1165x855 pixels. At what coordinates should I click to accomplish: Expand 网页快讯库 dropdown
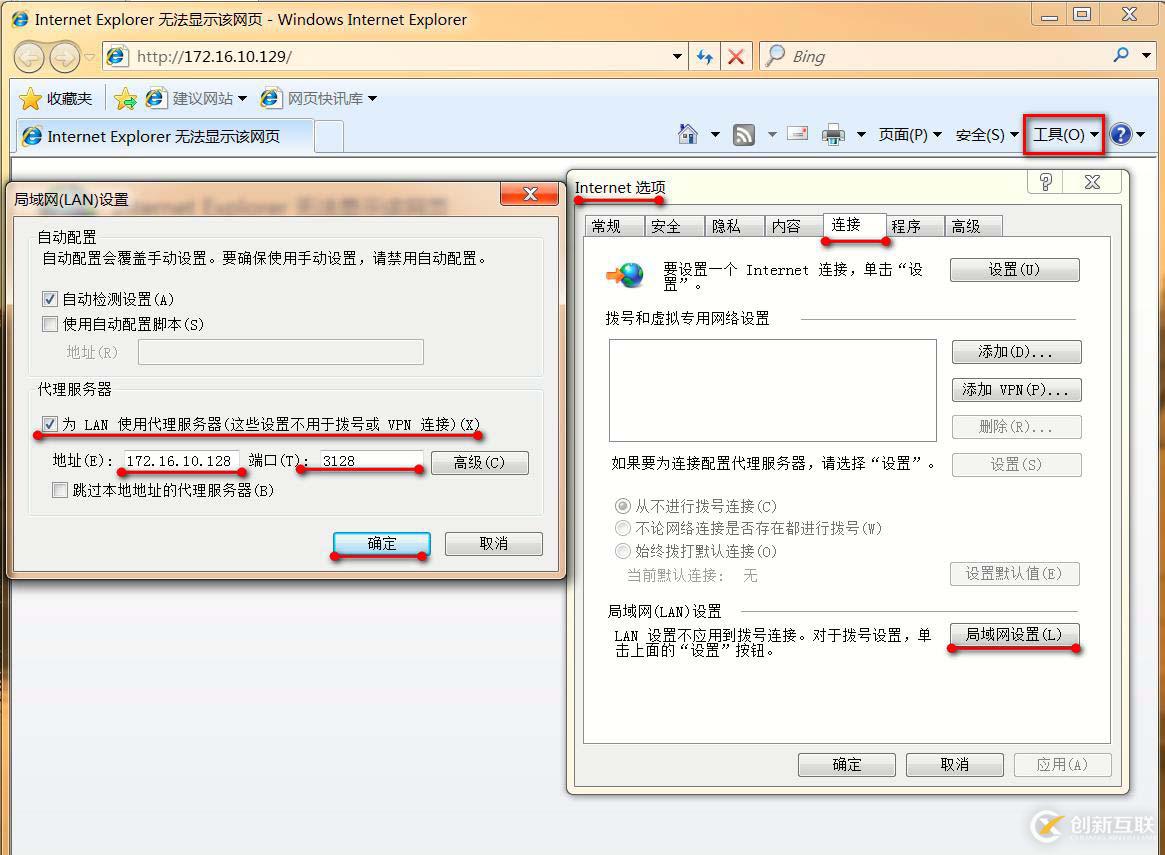pos(372,99)
